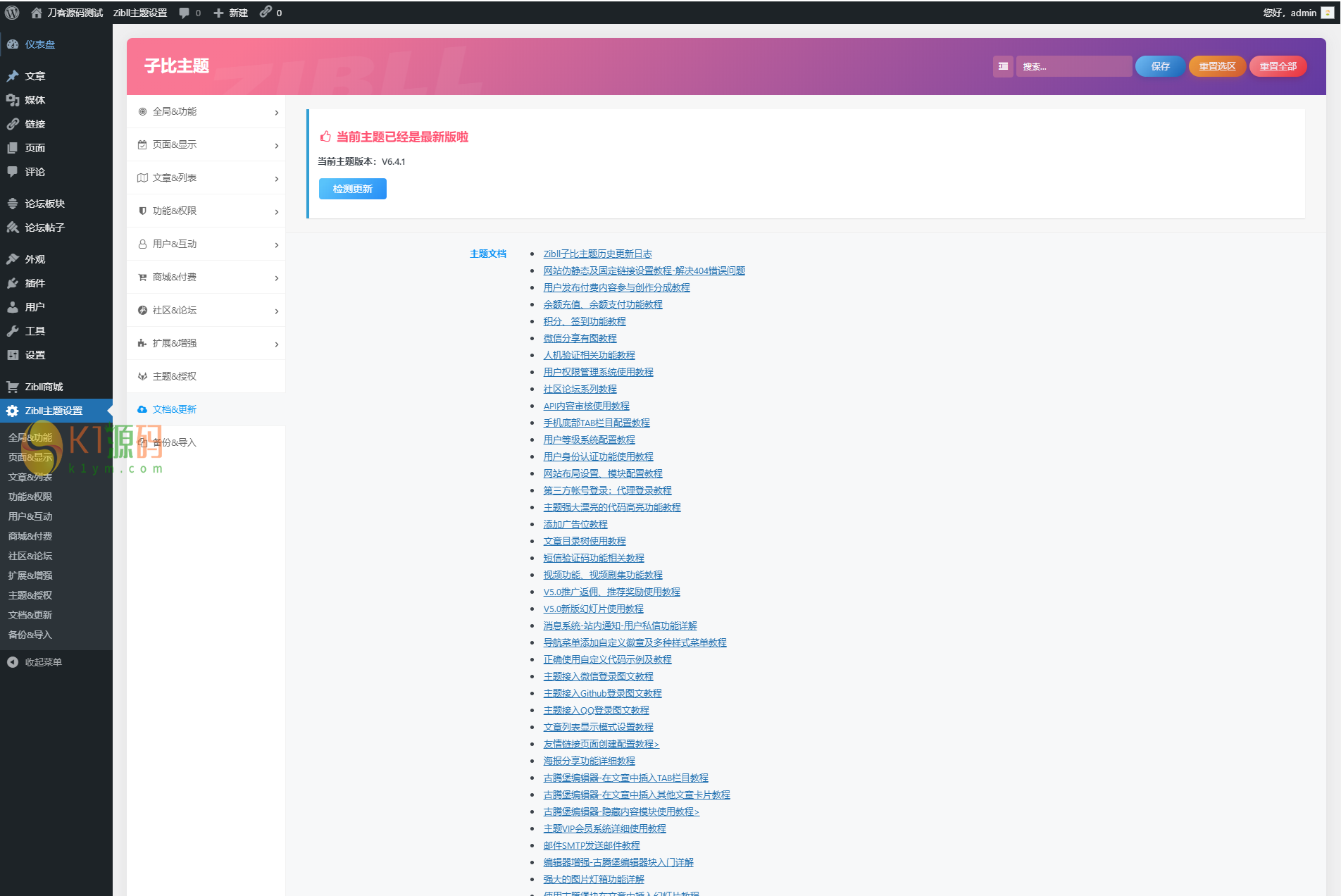The image size is (1341, 896).
Task: Click the 重置全部 button
Action: click(1278, 66)
